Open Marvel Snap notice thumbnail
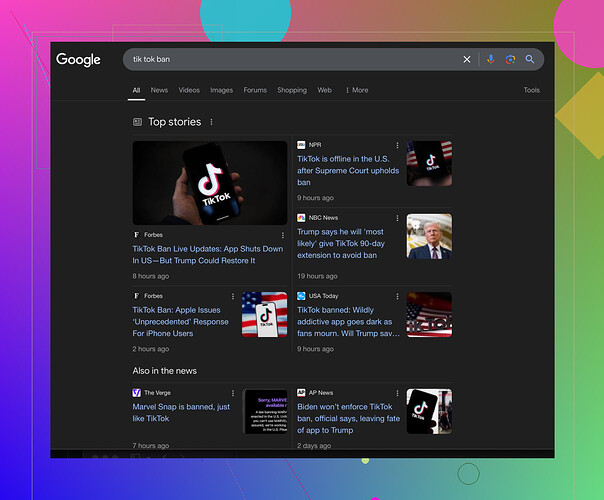 266,411
